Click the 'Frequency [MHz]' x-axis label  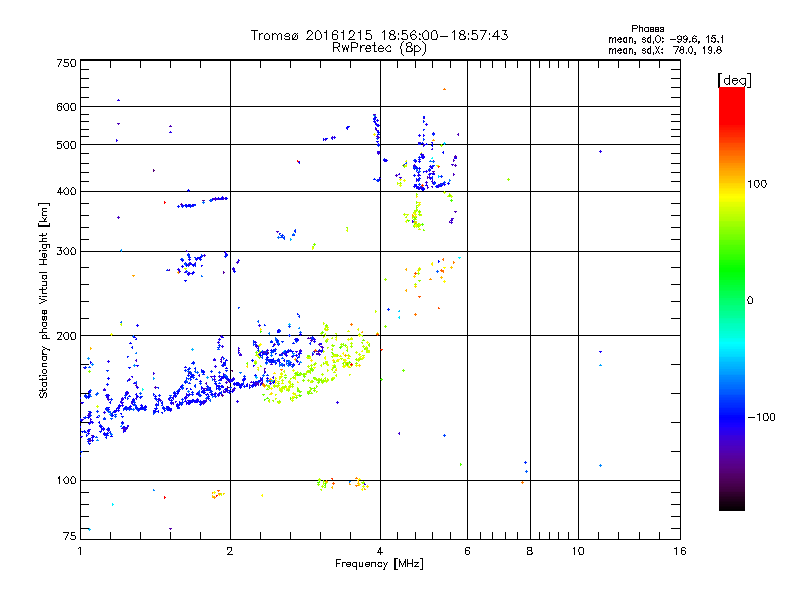379,563
